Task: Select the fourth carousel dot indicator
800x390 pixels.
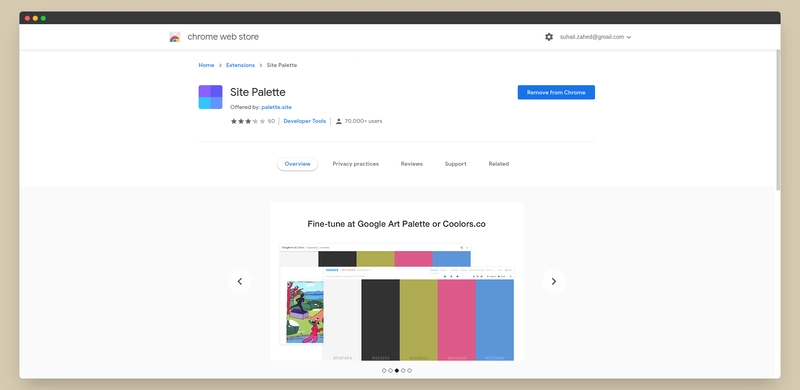Action: point(403,371)
